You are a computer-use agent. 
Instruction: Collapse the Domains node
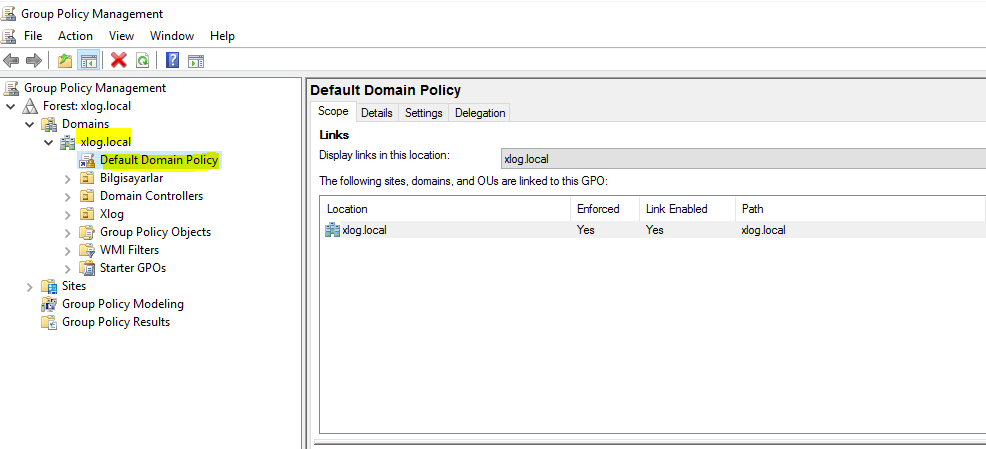[30, 125]
